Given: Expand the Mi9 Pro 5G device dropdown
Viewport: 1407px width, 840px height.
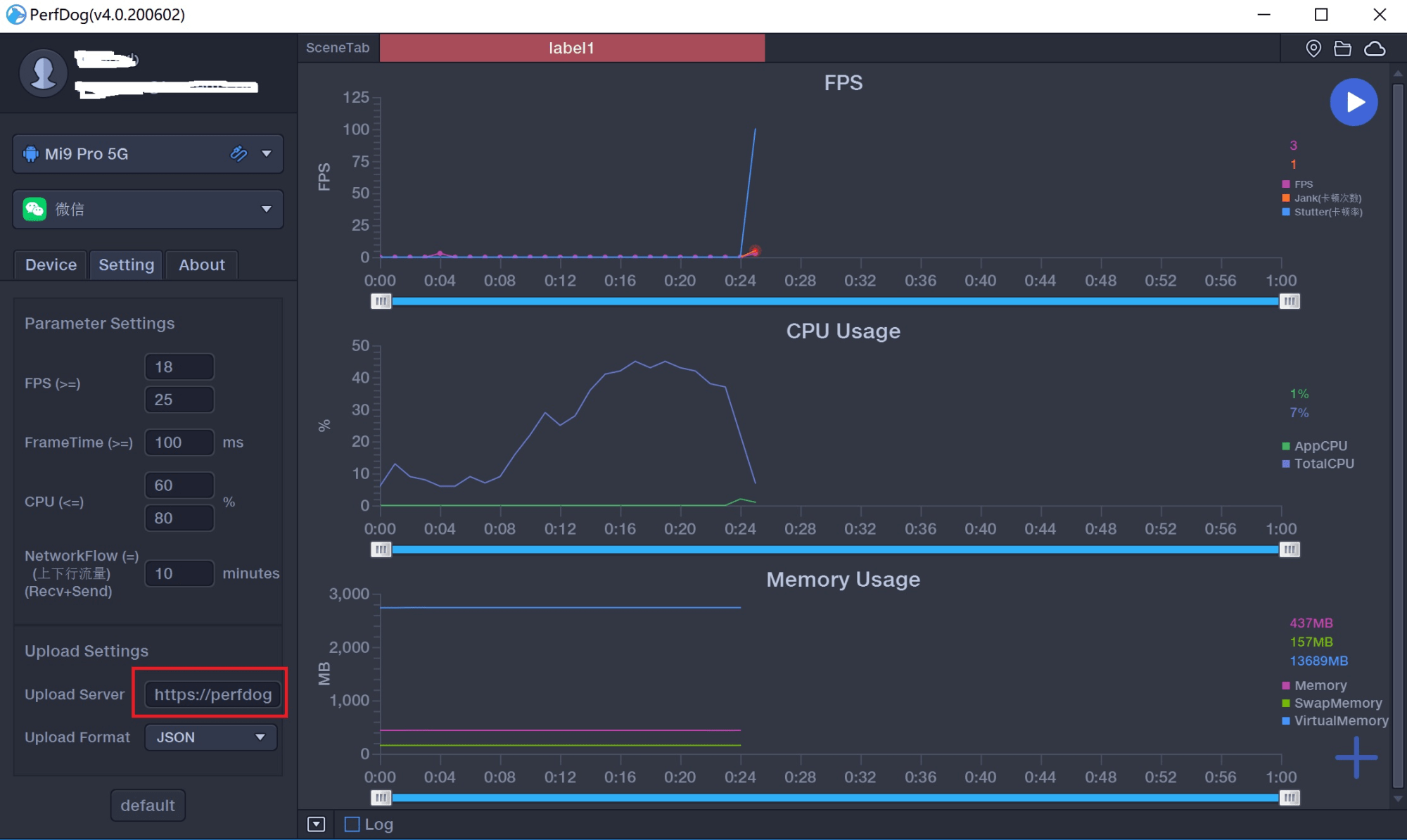Looking at the screenshot, I should point(267,153).
